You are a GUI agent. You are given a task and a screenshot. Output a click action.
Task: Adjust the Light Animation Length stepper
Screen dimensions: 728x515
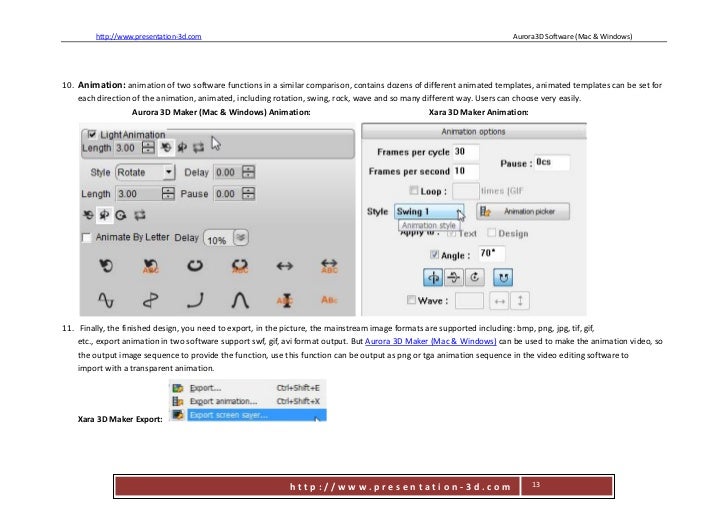click(148, 148)
